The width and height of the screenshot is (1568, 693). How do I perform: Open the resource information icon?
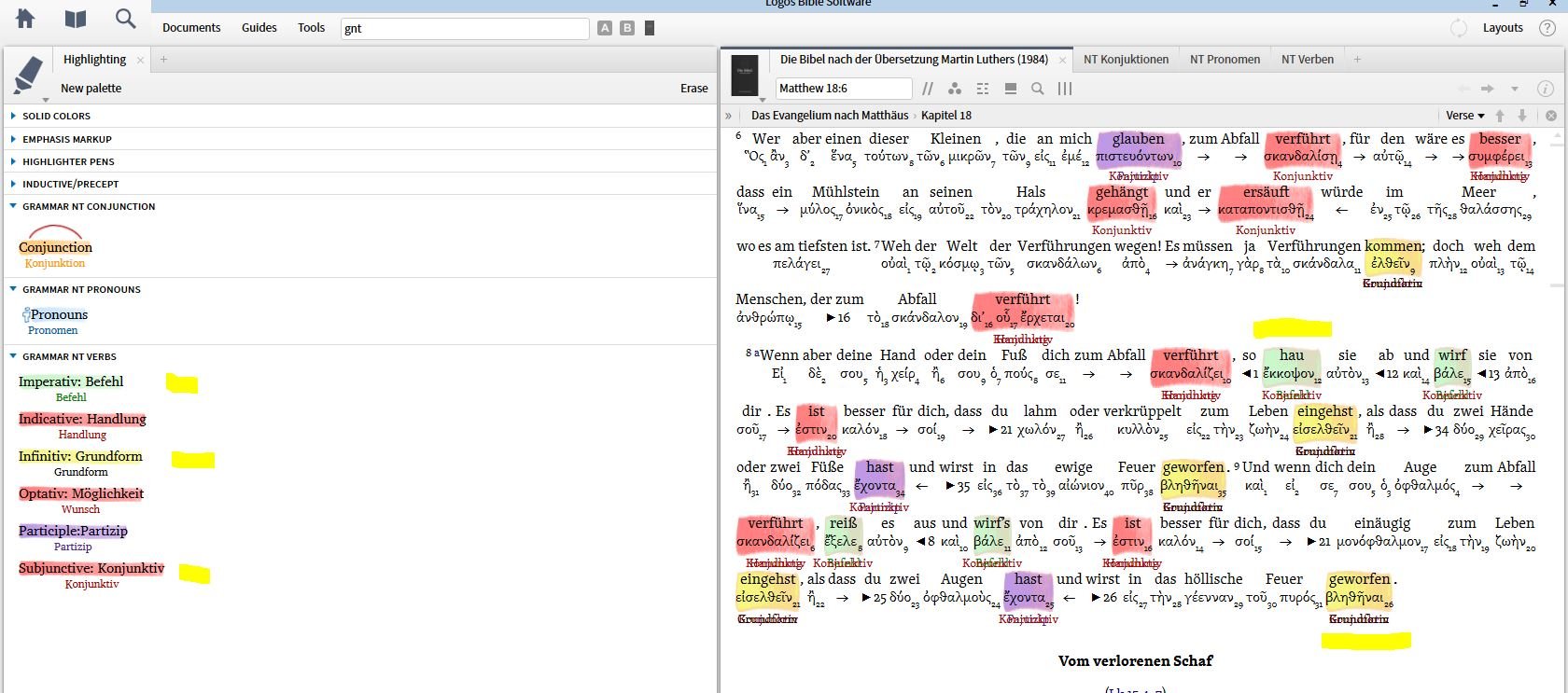point(1546,89)
